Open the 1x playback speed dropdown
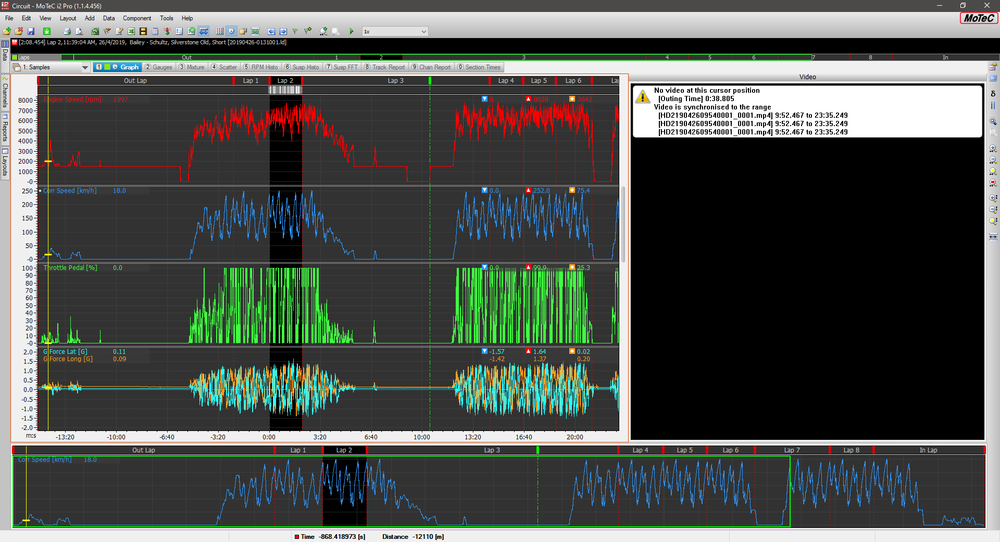The image size is (1000, 542). 395,31
